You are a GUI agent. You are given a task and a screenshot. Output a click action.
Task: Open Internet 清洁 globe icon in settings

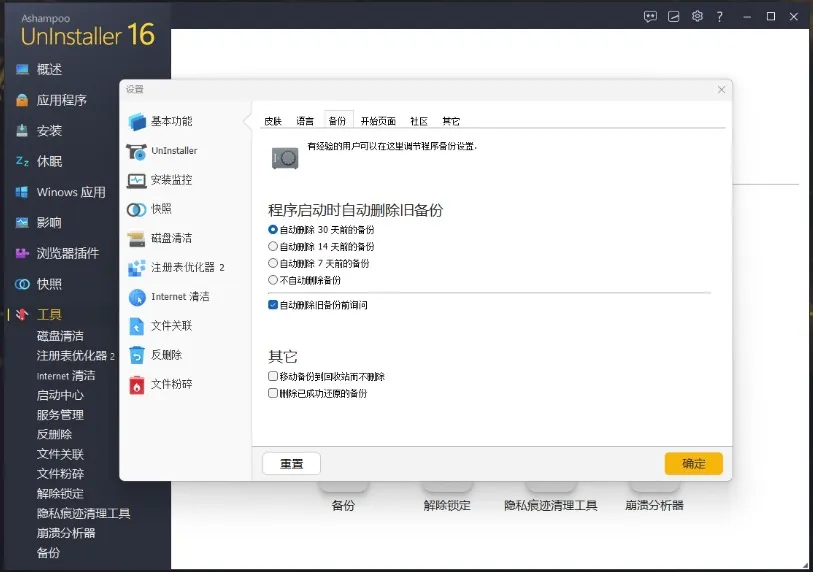click(137, 297)
